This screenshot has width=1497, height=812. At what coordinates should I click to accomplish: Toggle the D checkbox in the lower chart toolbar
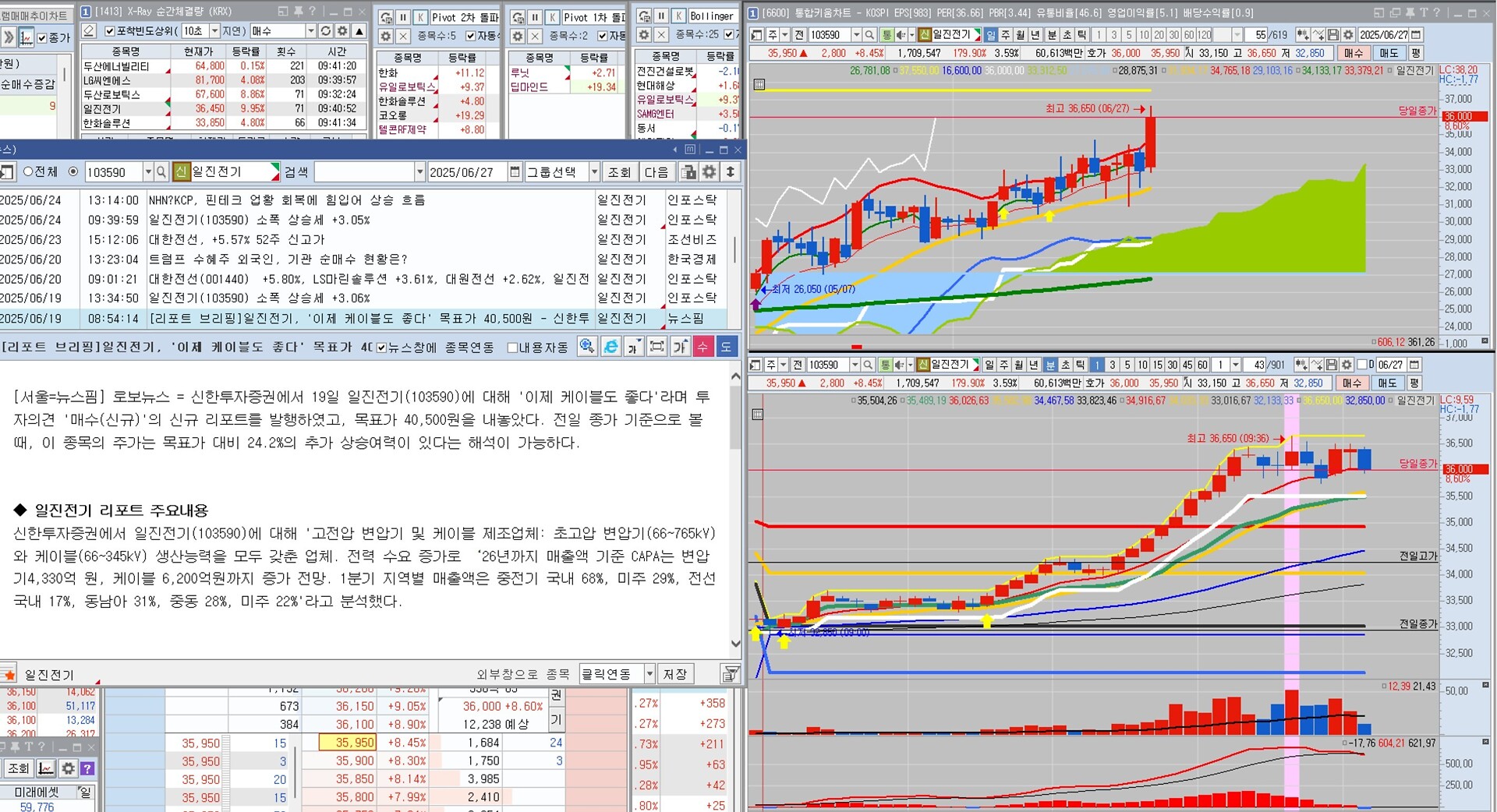click(x=1362, y=365)
